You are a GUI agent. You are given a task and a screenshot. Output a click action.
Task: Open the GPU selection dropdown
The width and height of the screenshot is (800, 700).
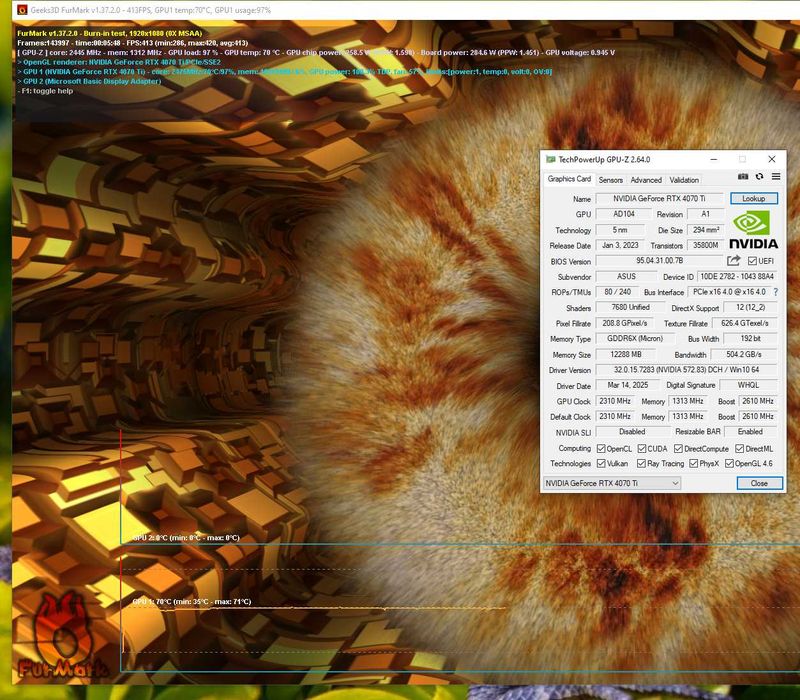[x=612, y=483]
